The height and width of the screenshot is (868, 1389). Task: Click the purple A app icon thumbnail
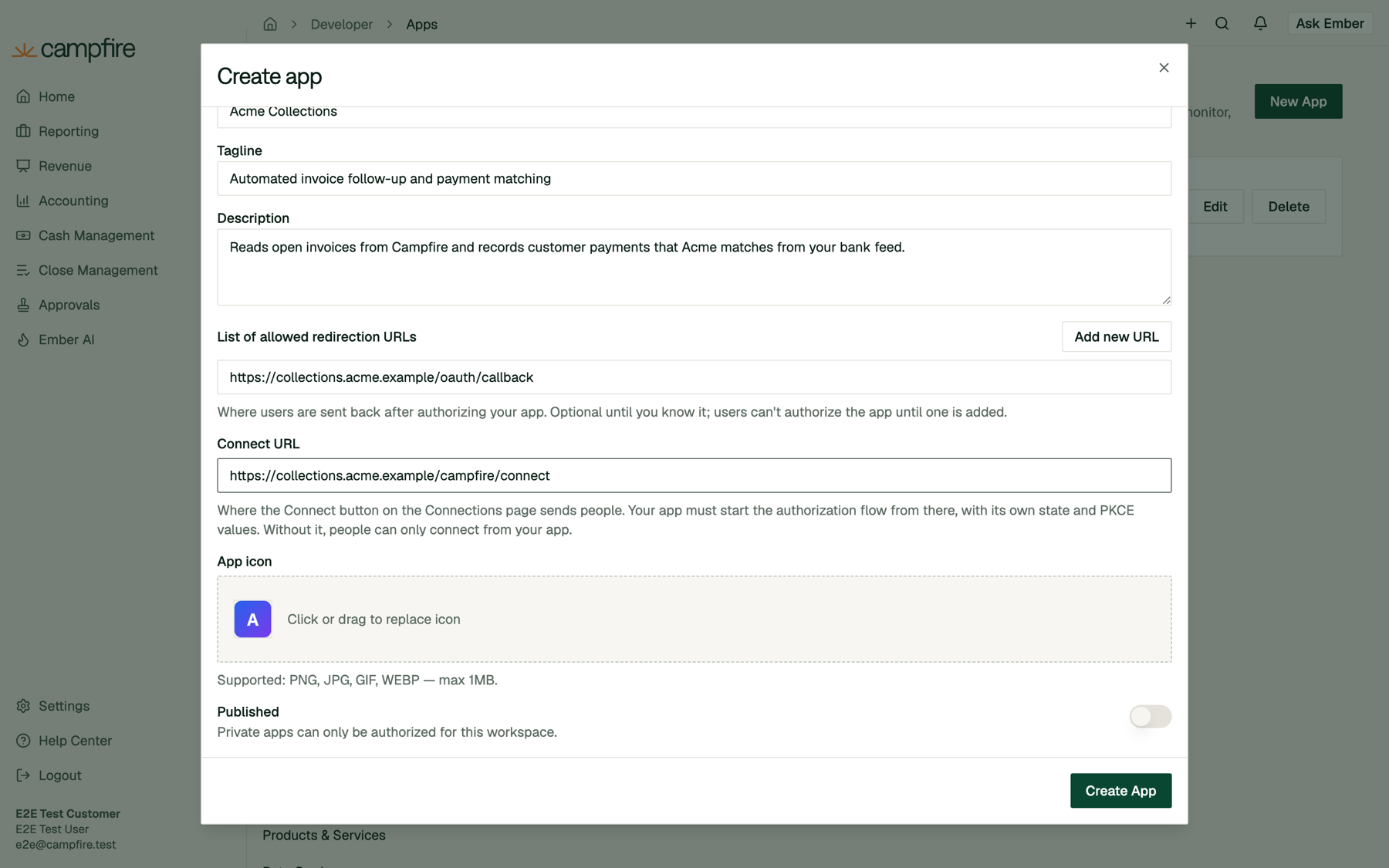click(252, 619)
